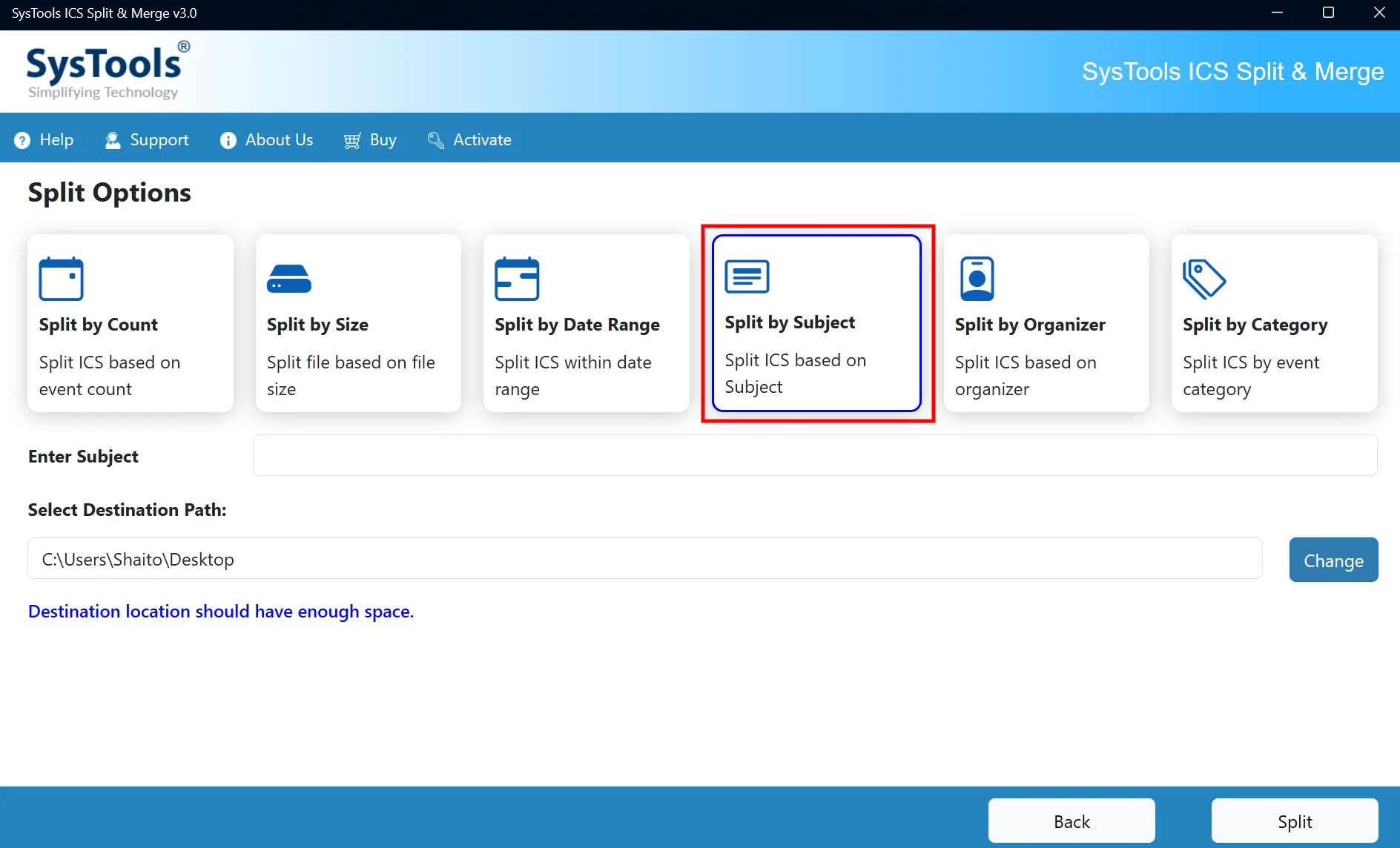Click the Change destination button

tap(1333, 560)
